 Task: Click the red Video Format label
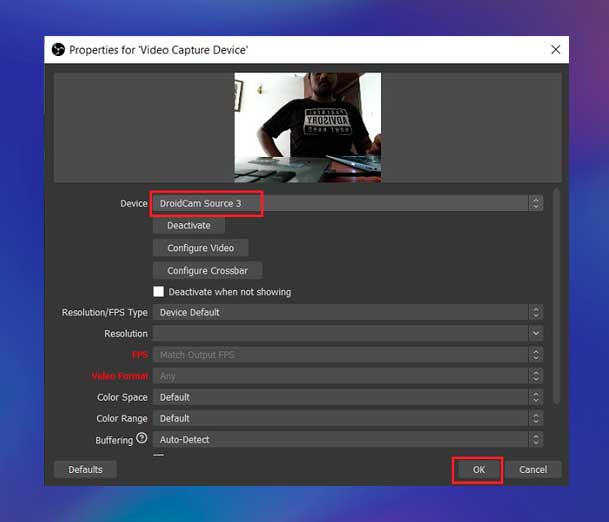(x=120, y=376)
